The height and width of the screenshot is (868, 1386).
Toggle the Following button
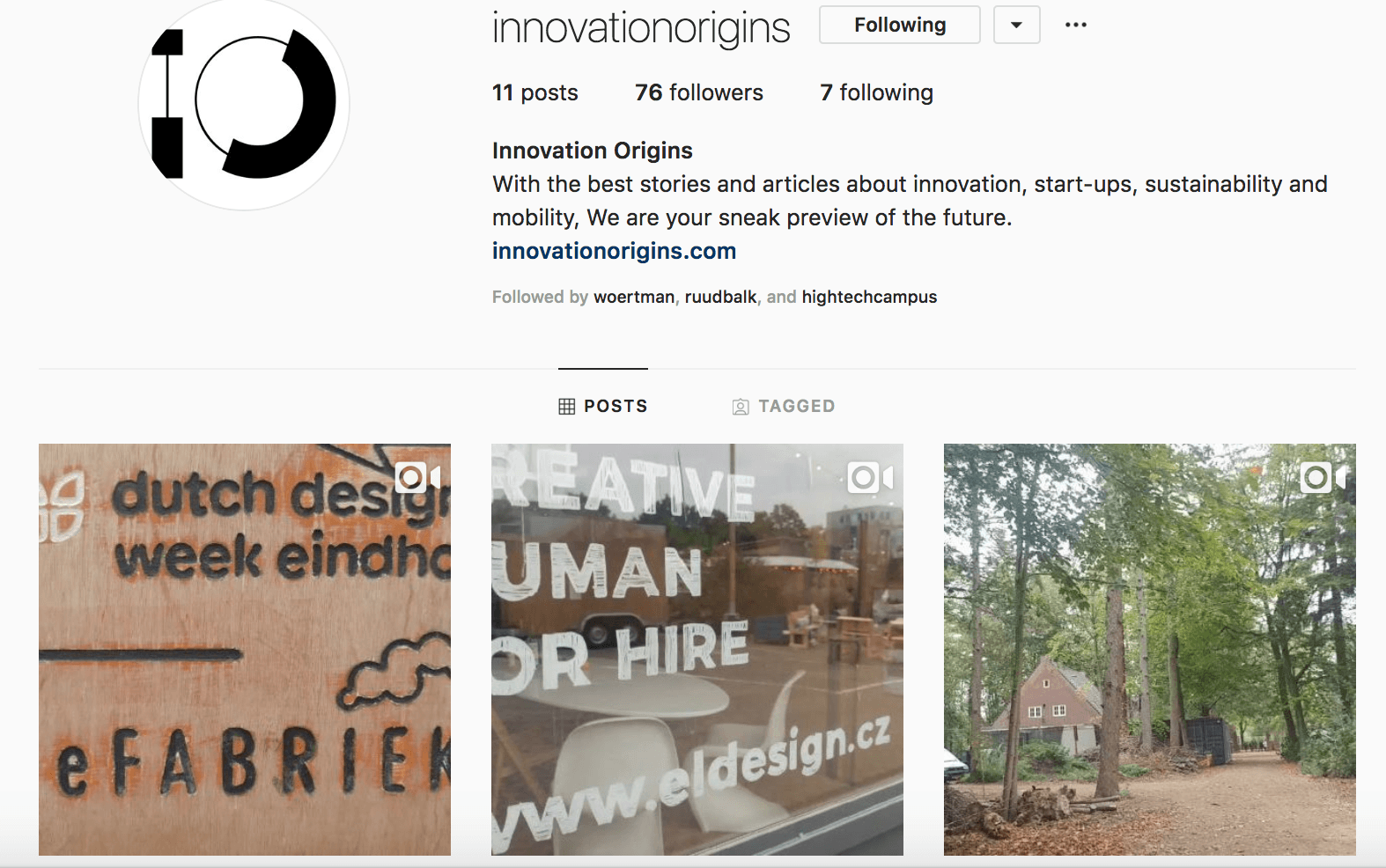point(900,25)
